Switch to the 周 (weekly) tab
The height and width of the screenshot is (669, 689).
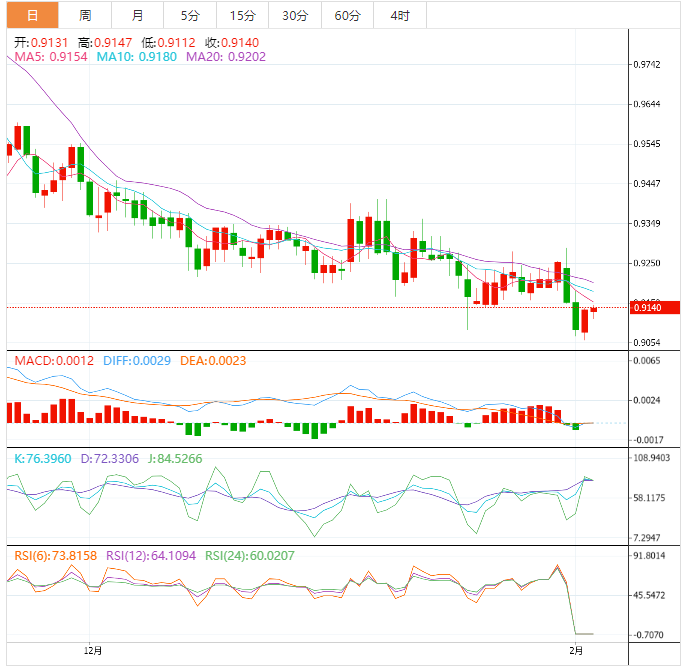85,15
